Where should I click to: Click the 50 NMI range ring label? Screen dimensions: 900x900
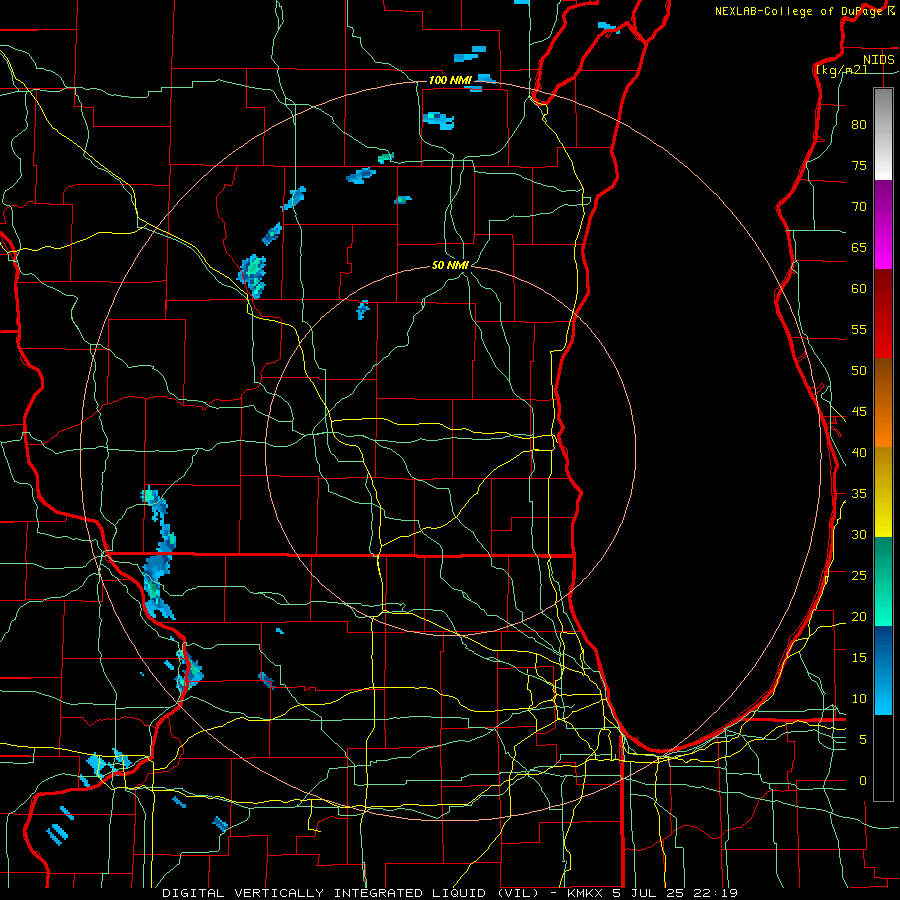pyautogui.click(x=450, y=265)
